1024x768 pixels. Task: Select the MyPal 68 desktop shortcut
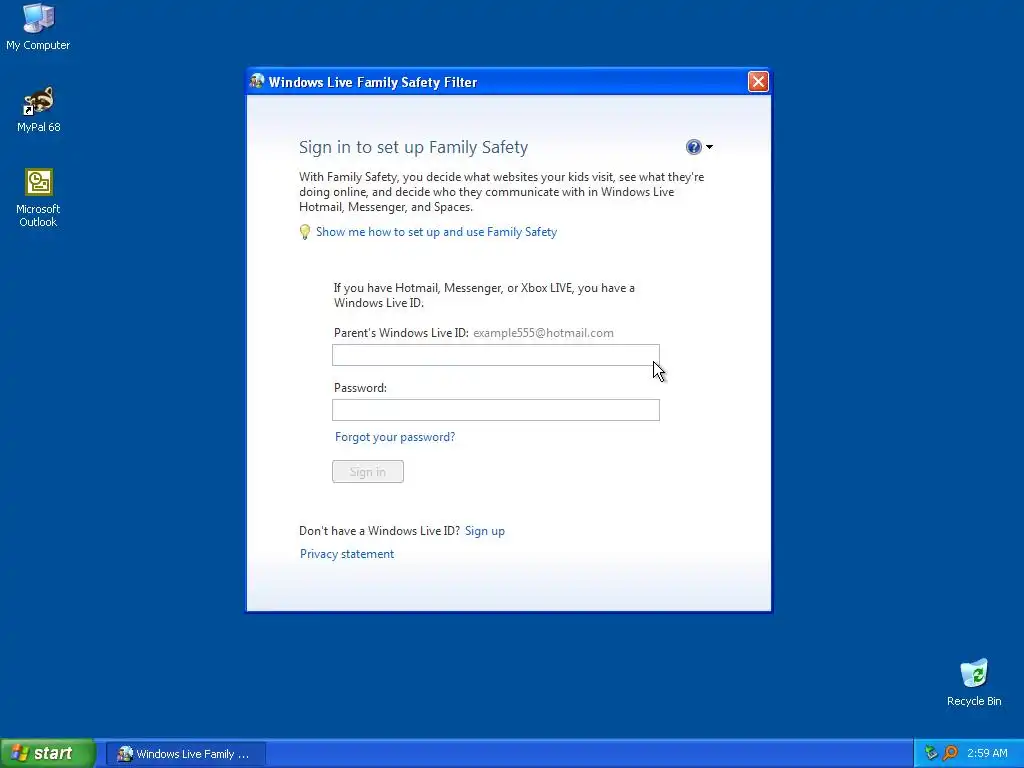pyautogui.click(x=39, y=109)
